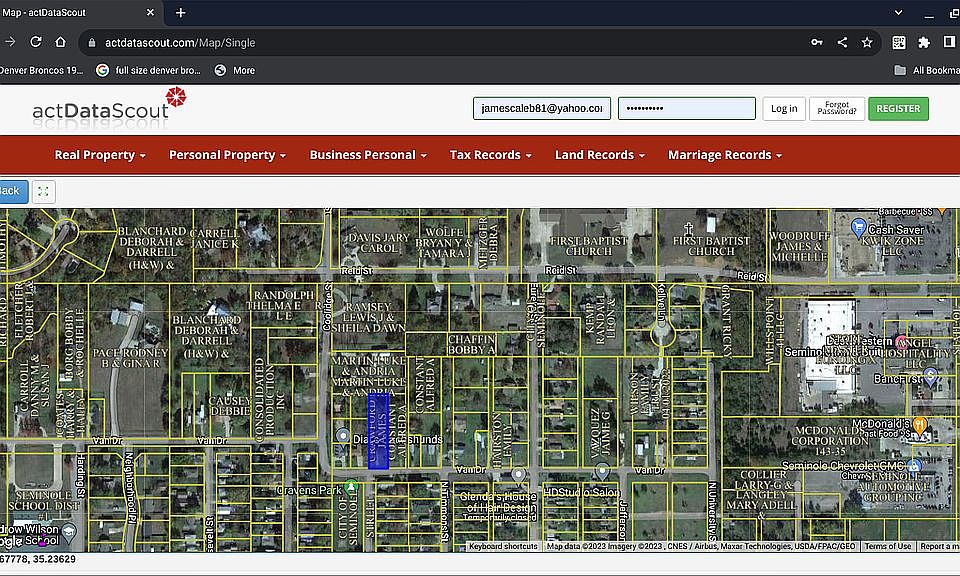Image resolution: width=960 pixels, height=576 pixels.
Task: Open the All Bookmarks folder
Action: click(x=926, y=70)
